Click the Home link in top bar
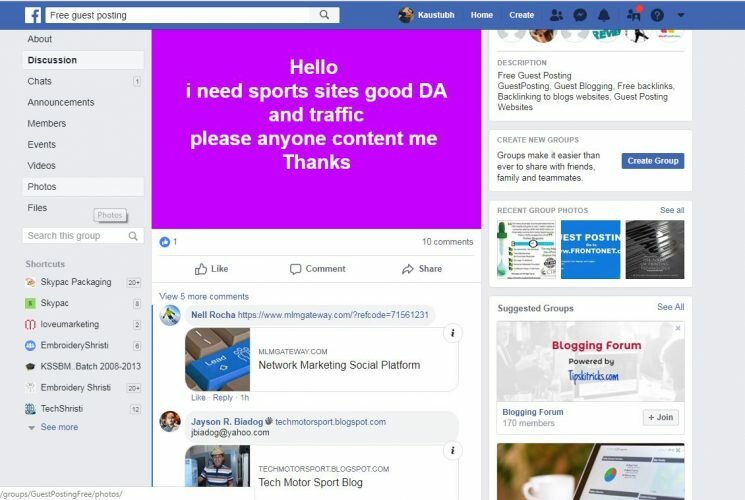The width and height of the screenshot is (745, 500). coord(481,15)
